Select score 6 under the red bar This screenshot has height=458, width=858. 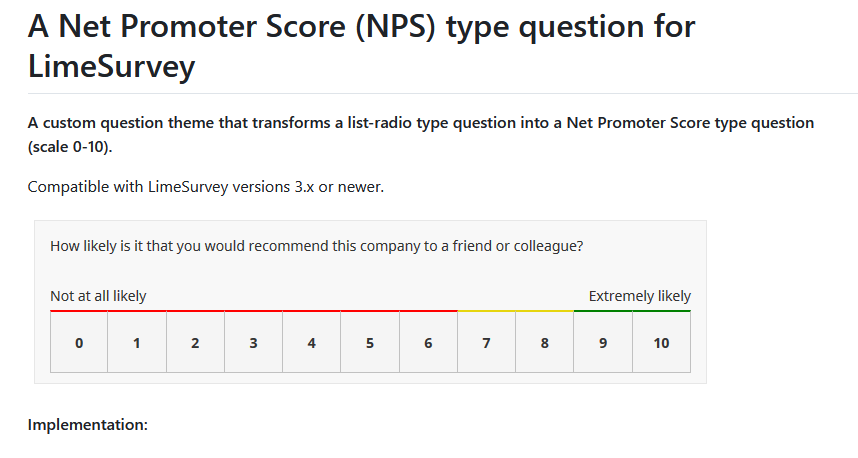coord(428,343)
